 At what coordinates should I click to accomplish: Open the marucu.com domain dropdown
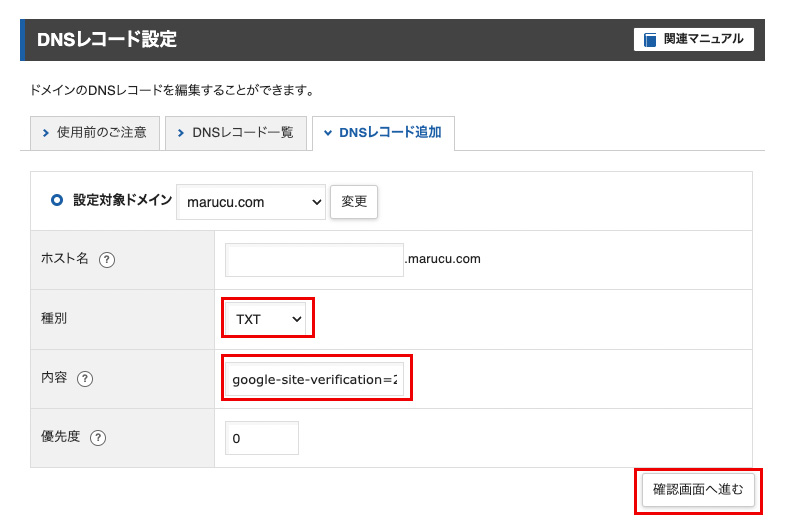252,202
